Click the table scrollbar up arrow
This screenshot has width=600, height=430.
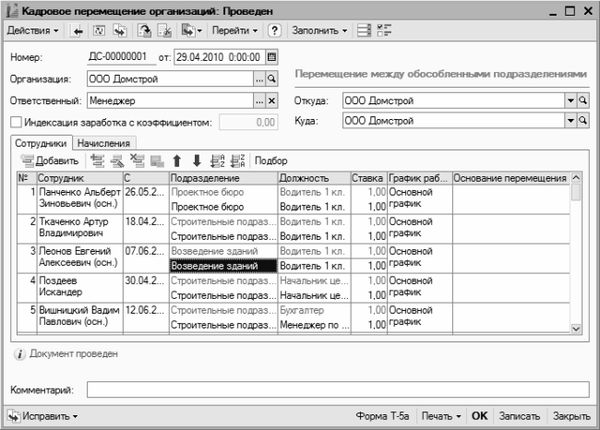[x=576, y=178]
